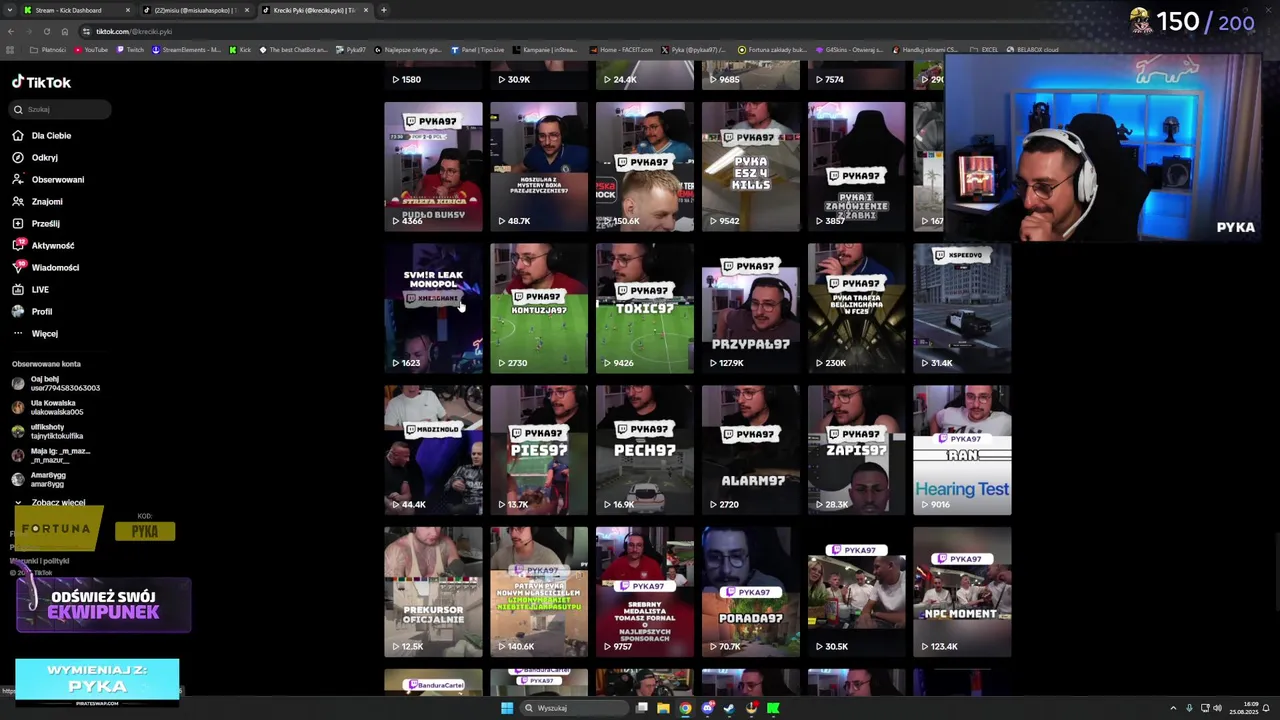Open File Explorer from taskbar

663,708
